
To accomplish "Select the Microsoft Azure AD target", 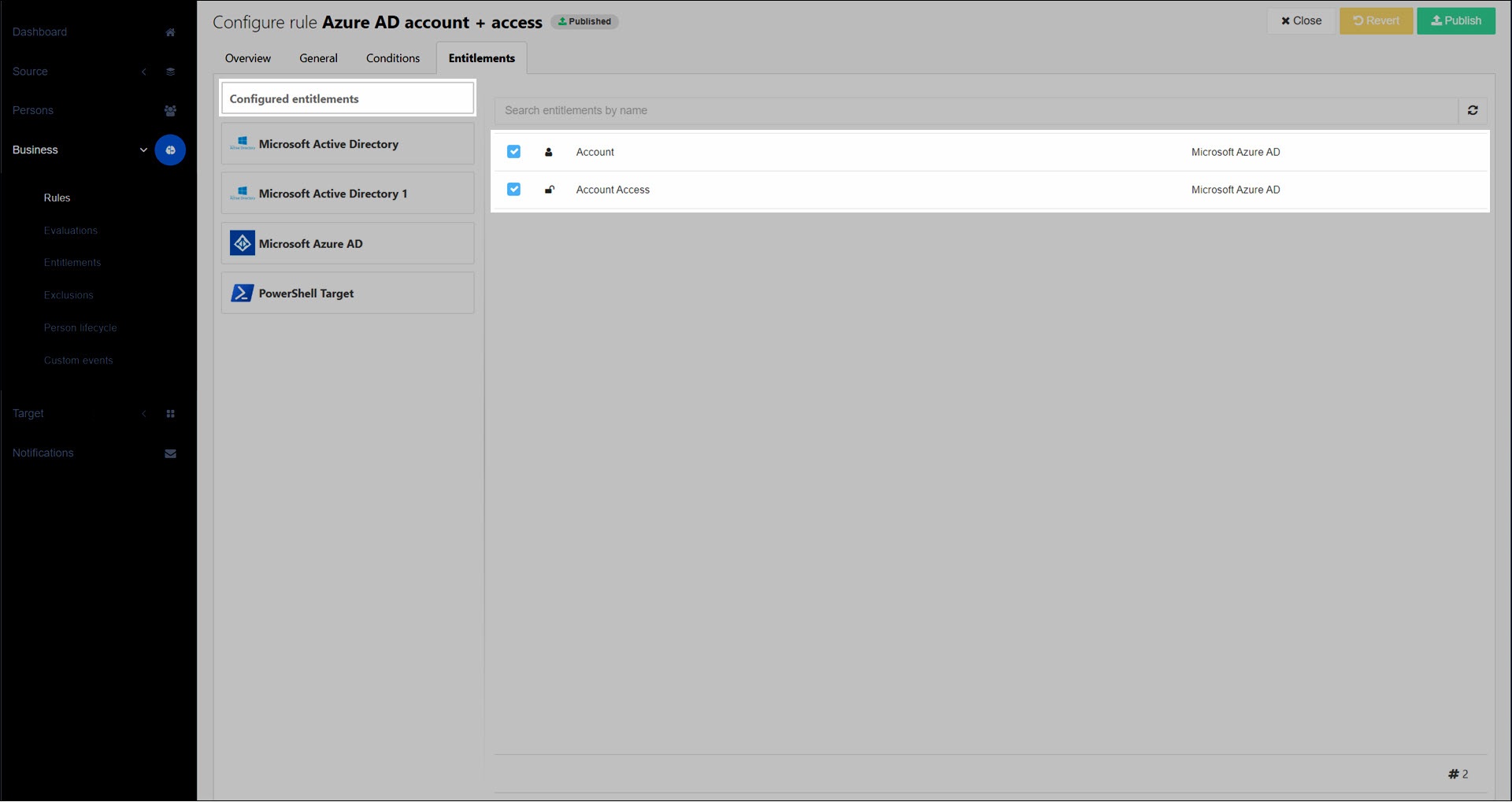I will [348, 244].
